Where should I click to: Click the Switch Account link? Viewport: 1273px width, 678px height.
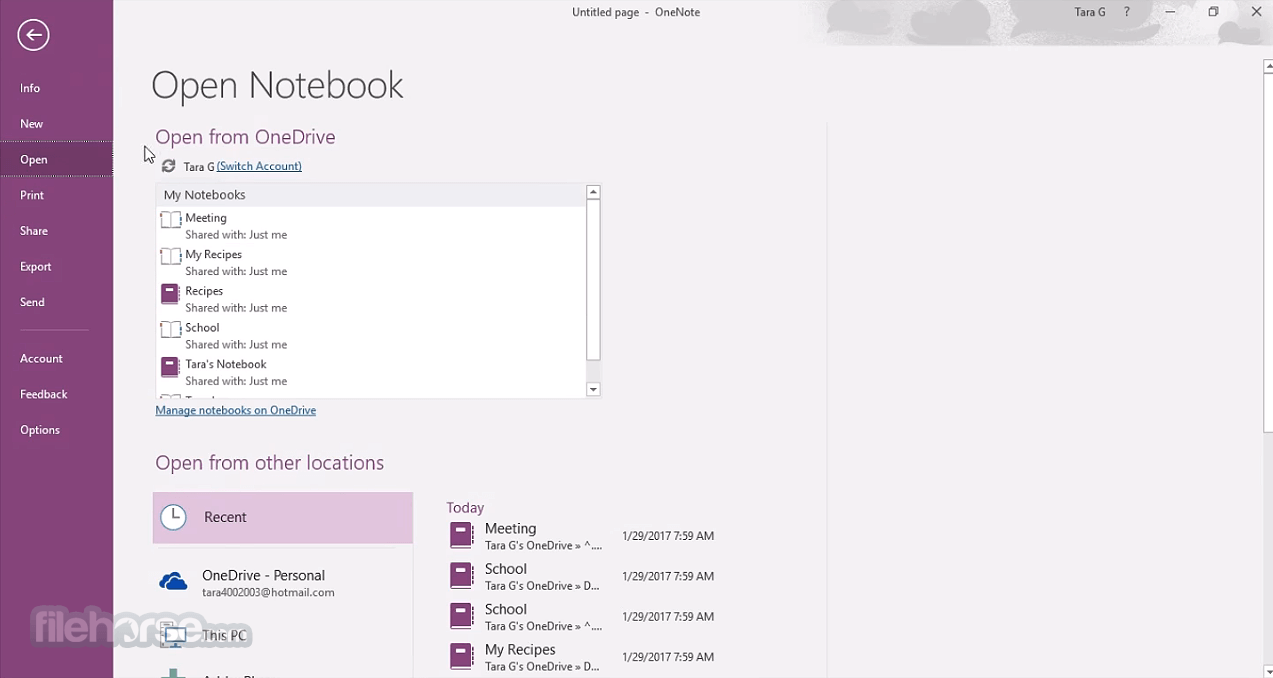coord(259,166)
